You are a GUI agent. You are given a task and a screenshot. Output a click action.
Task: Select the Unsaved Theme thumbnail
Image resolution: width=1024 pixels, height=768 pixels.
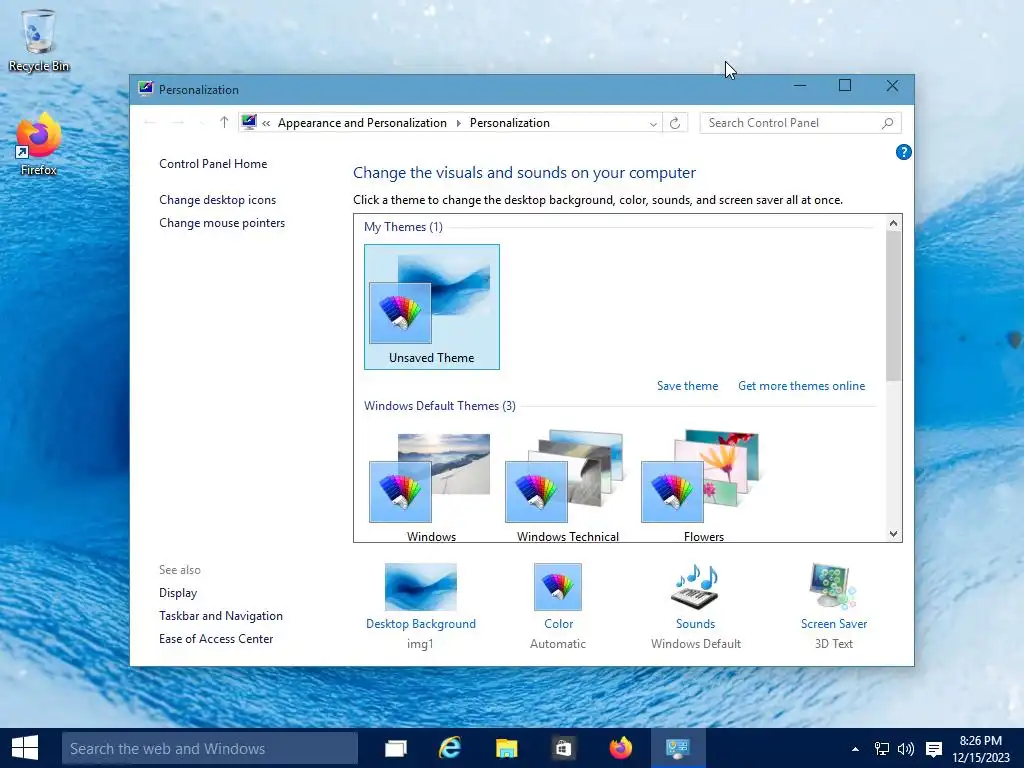(x=432, y=307)
